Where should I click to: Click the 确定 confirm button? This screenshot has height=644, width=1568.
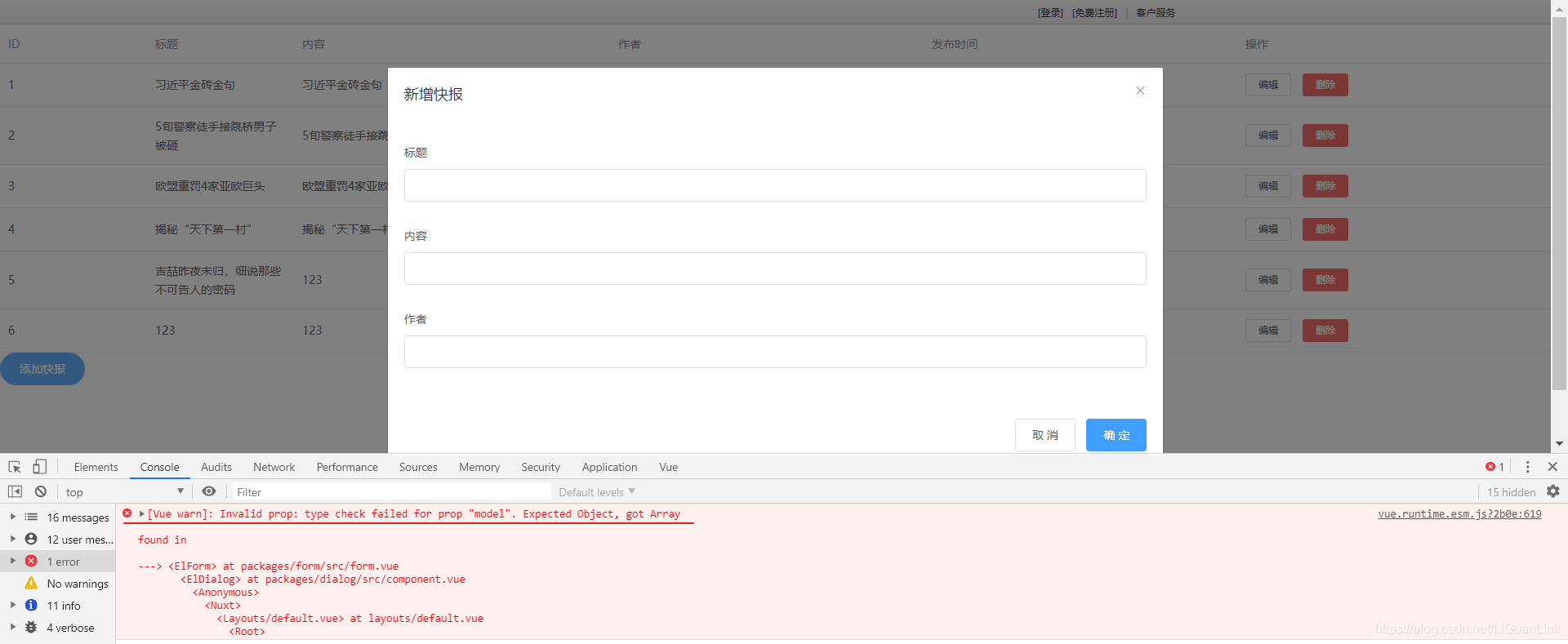1116,435
